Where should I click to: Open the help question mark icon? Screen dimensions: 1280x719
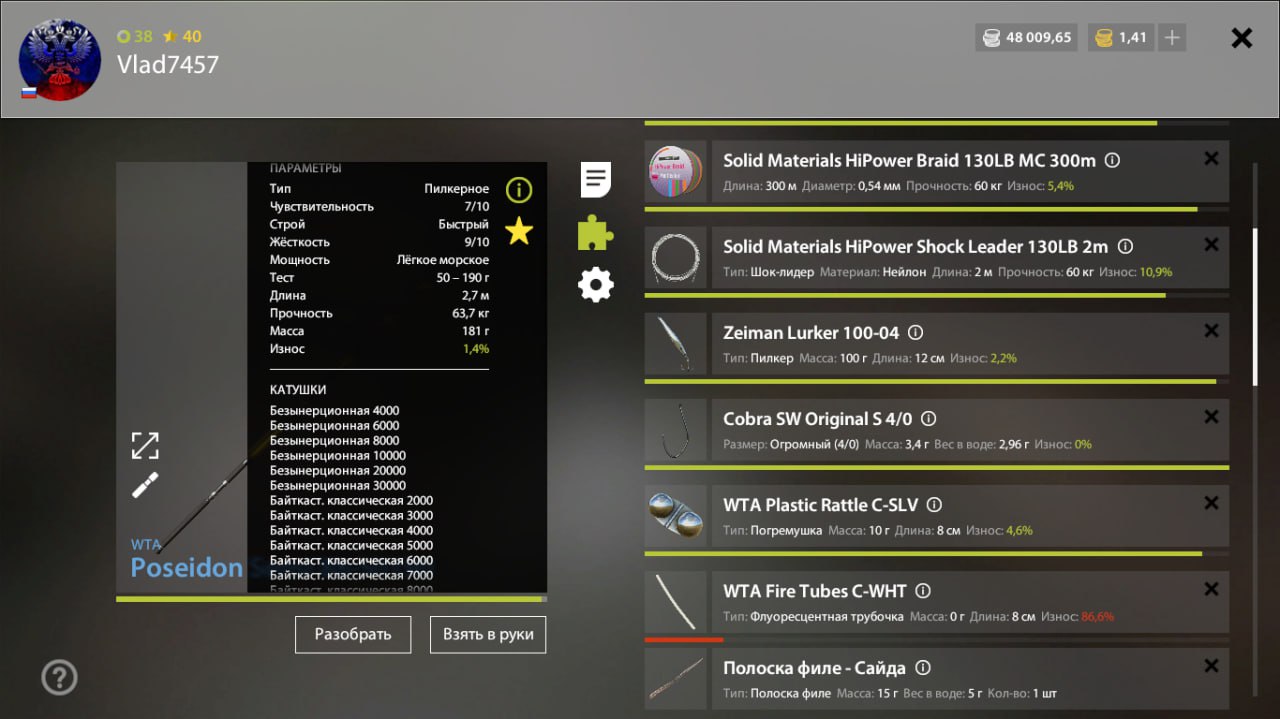(x=59, y=677)
